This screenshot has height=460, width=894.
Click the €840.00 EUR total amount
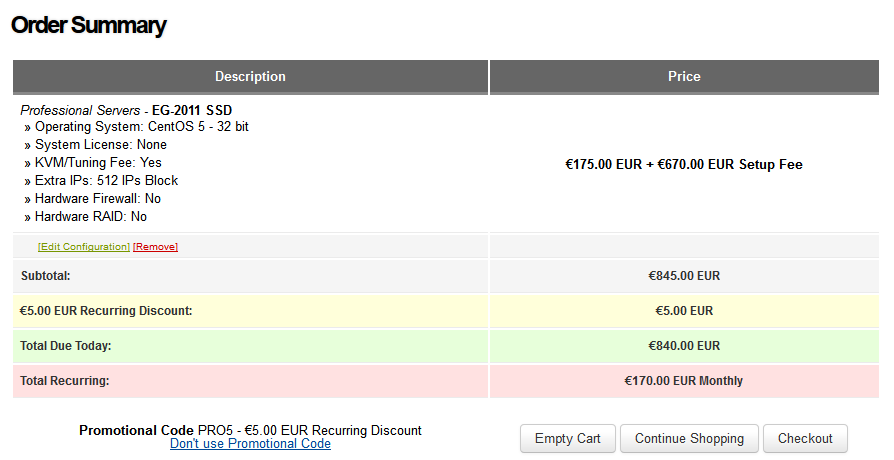click(684, 346)
